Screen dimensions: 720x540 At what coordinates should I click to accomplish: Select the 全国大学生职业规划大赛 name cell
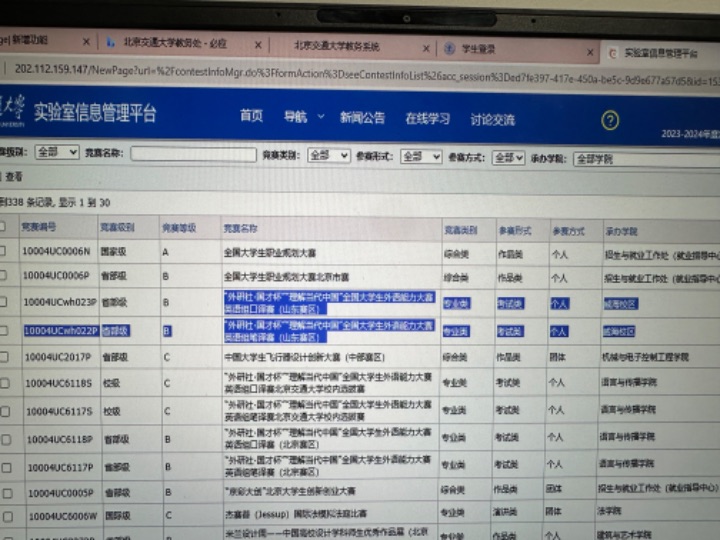pos(270,253)
